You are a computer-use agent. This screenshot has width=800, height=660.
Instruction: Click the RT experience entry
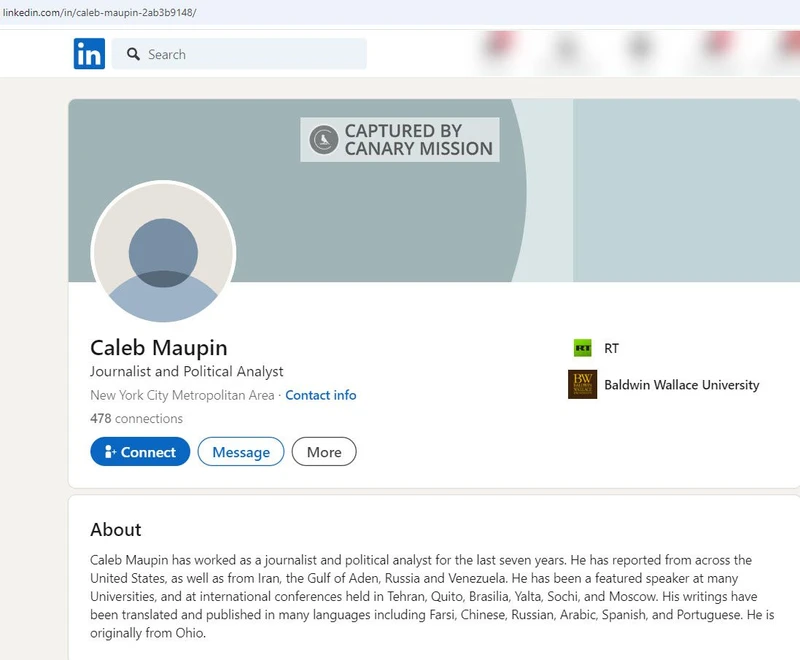pos(610,347)
